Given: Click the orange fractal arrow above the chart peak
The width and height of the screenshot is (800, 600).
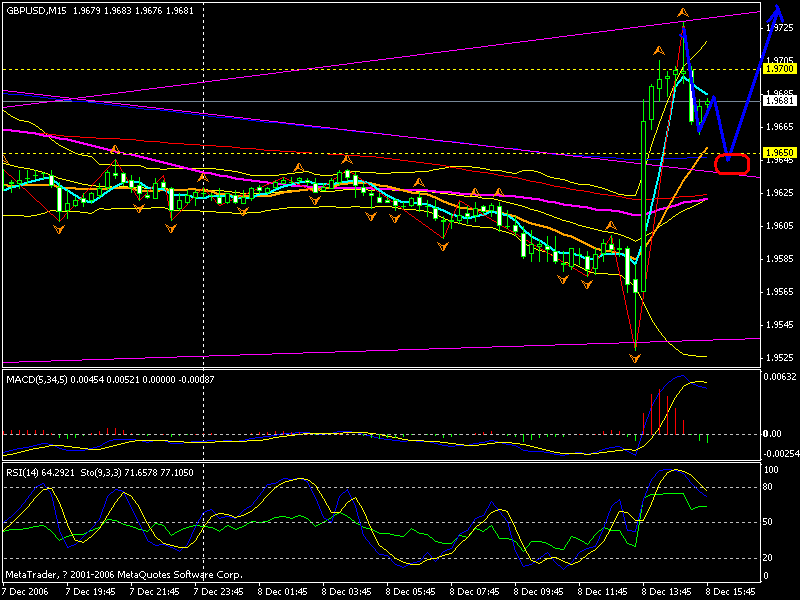Looking at the screenshot, I should [684, 13].
